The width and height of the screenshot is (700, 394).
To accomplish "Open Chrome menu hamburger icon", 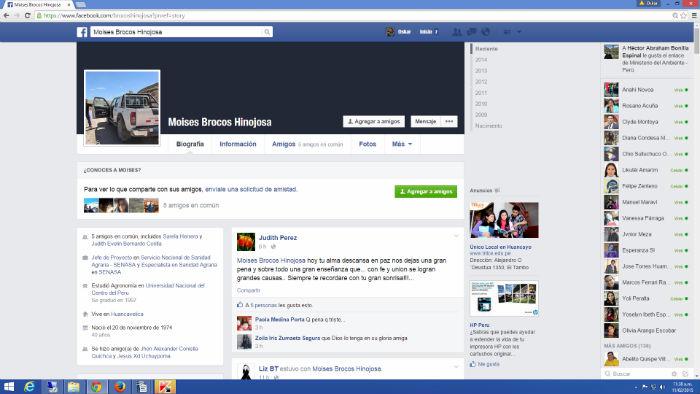I will [694, 15].
